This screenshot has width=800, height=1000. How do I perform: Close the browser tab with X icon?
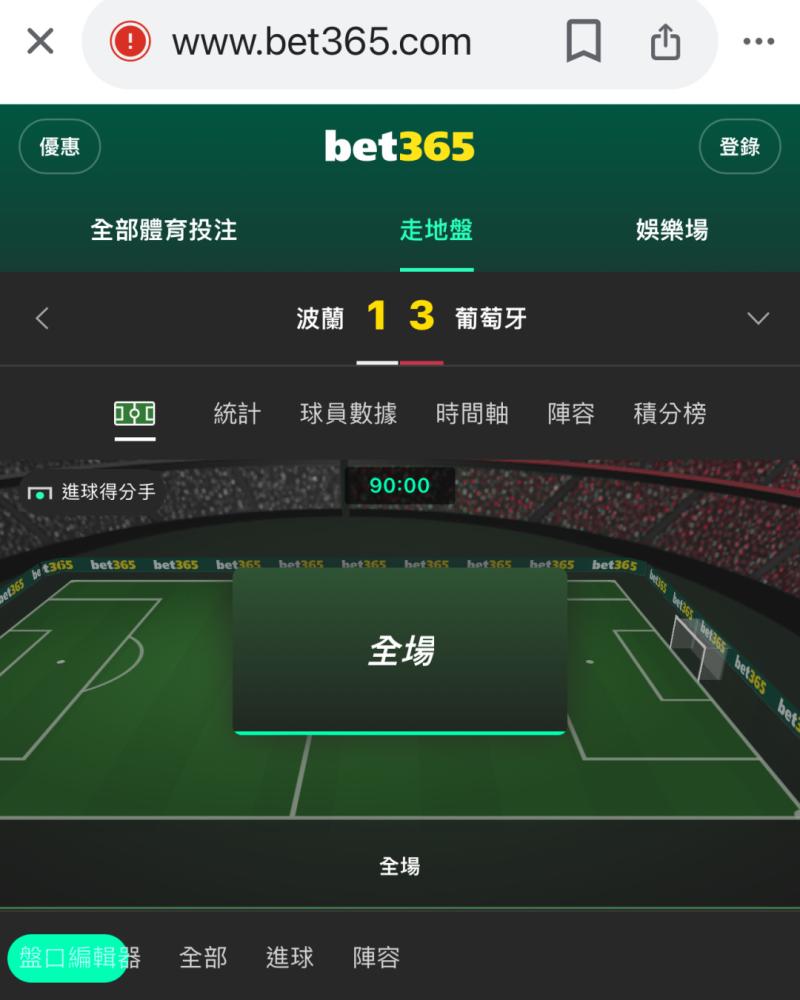(x=40, y=41)
